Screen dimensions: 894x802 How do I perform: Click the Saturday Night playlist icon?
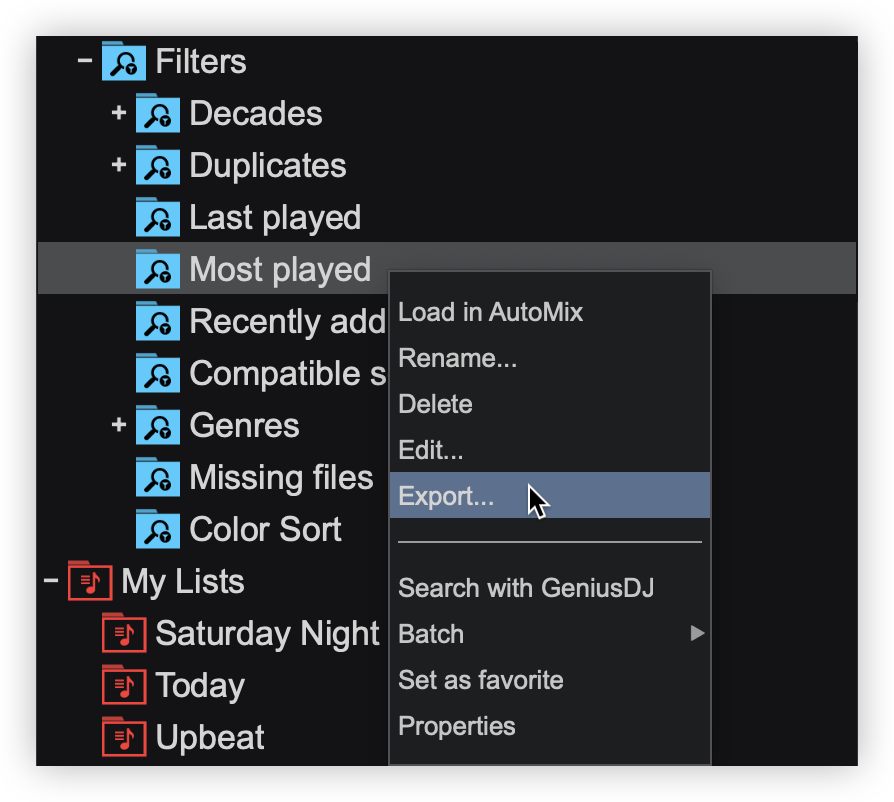124,634
